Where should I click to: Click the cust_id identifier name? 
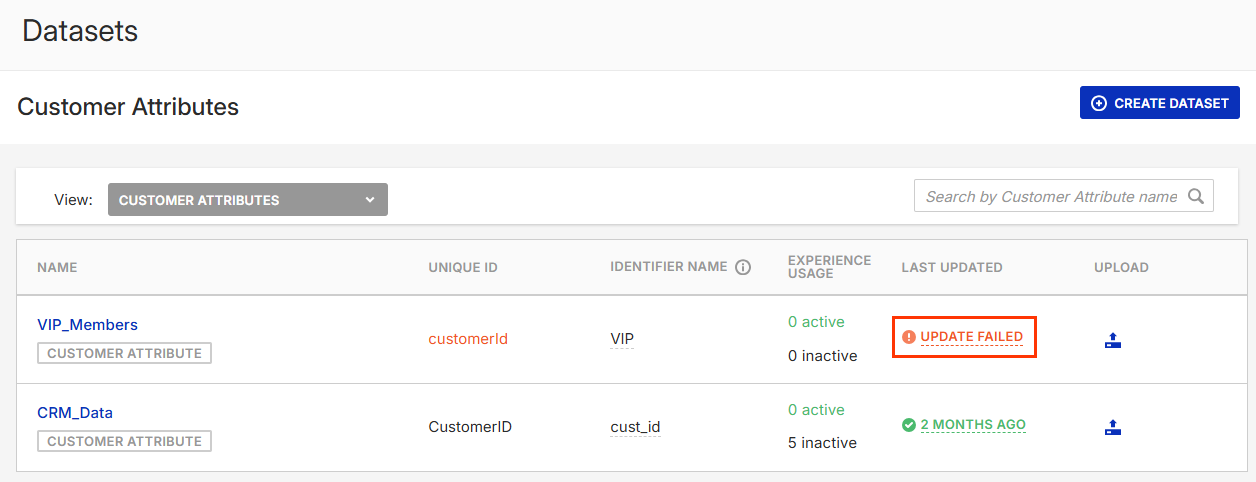(635, 427)
